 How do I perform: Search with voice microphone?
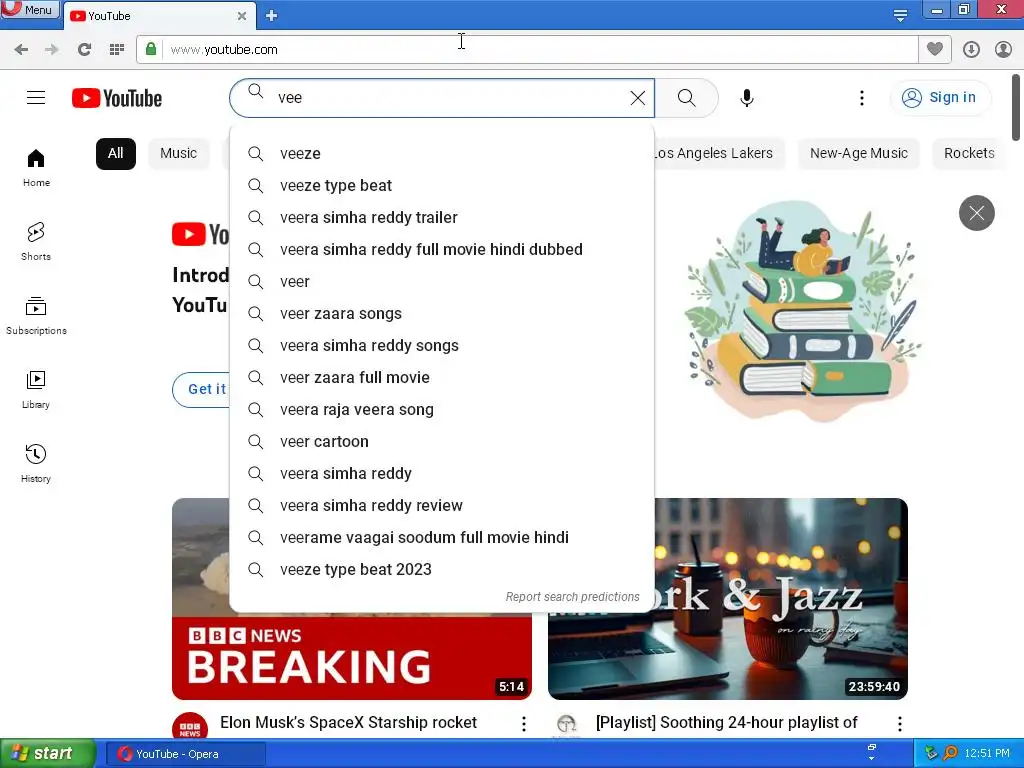pyautogui.click(x=747, y=98)
